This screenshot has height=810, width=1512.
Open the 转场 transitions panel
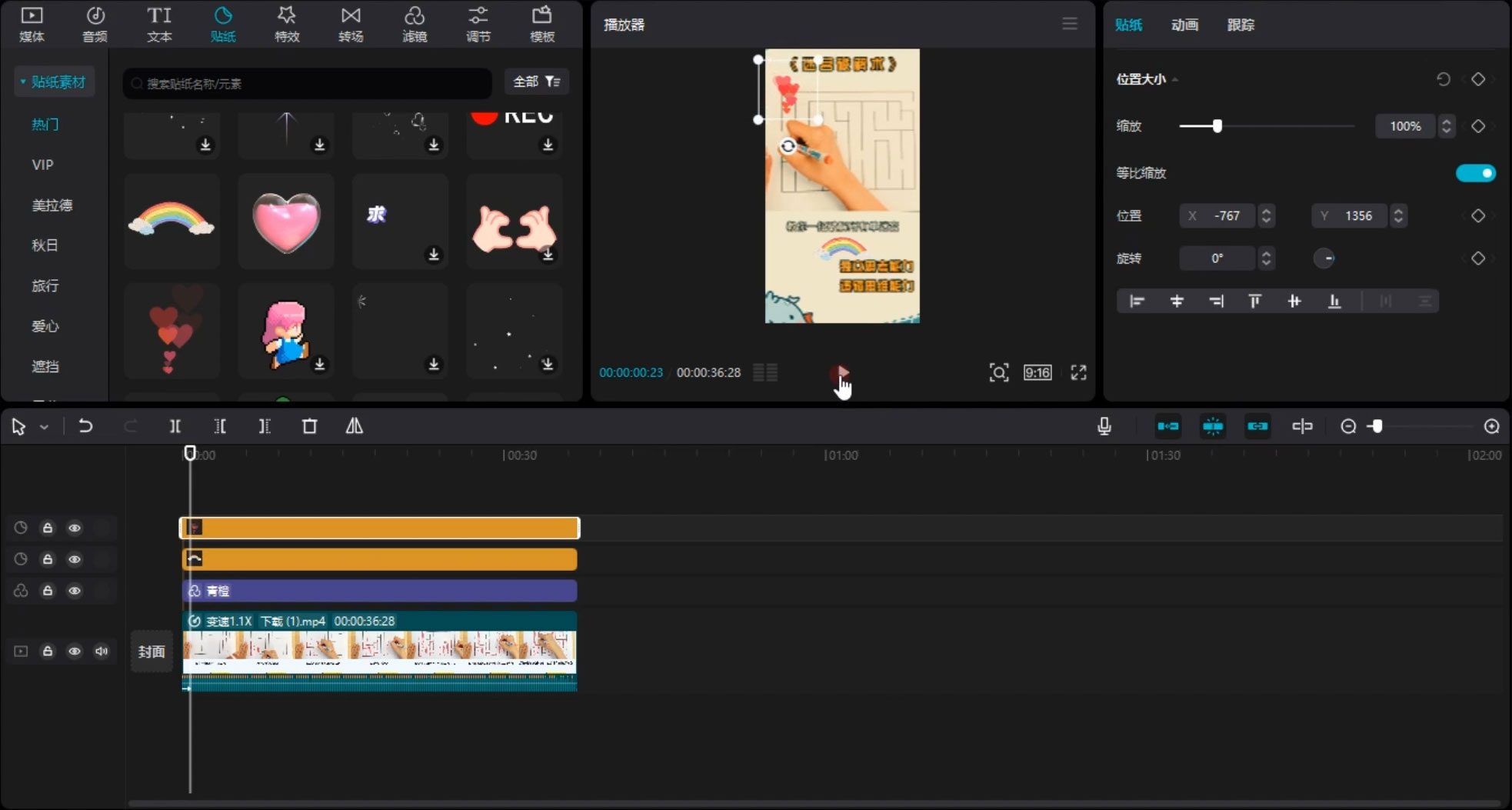pos(351,25)
